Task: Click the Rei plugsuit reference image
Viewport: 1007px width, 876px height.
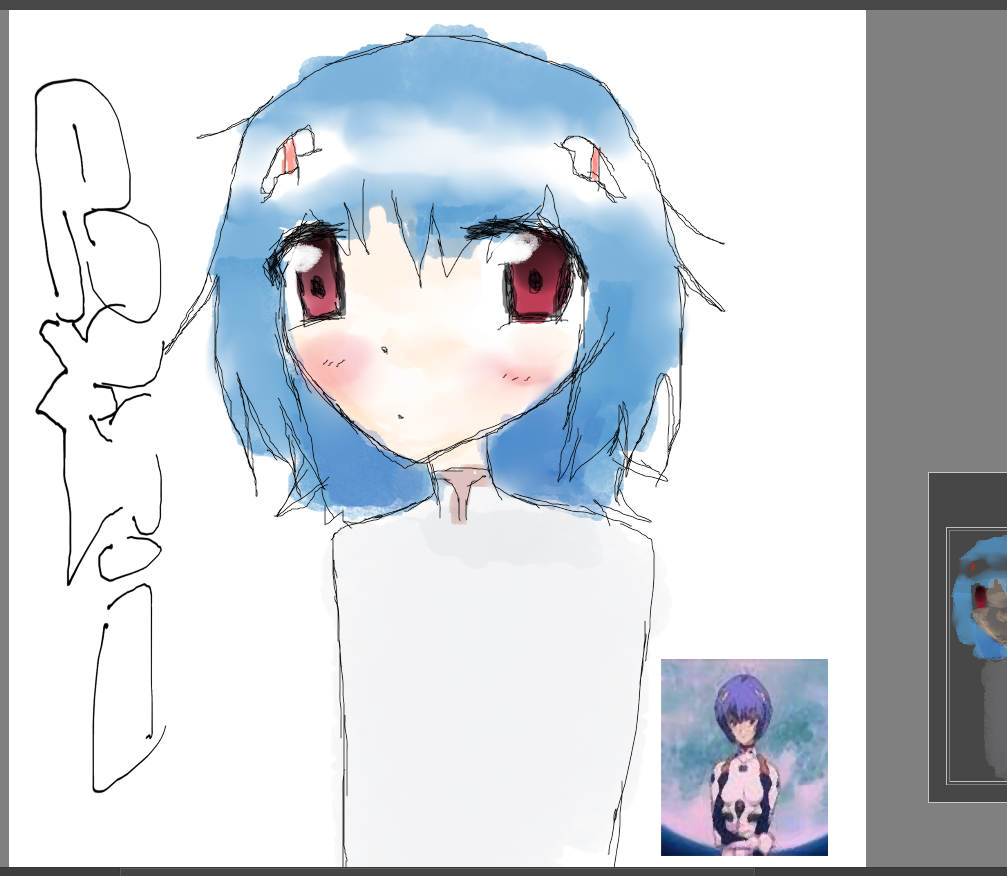Action: click(744, 757)
